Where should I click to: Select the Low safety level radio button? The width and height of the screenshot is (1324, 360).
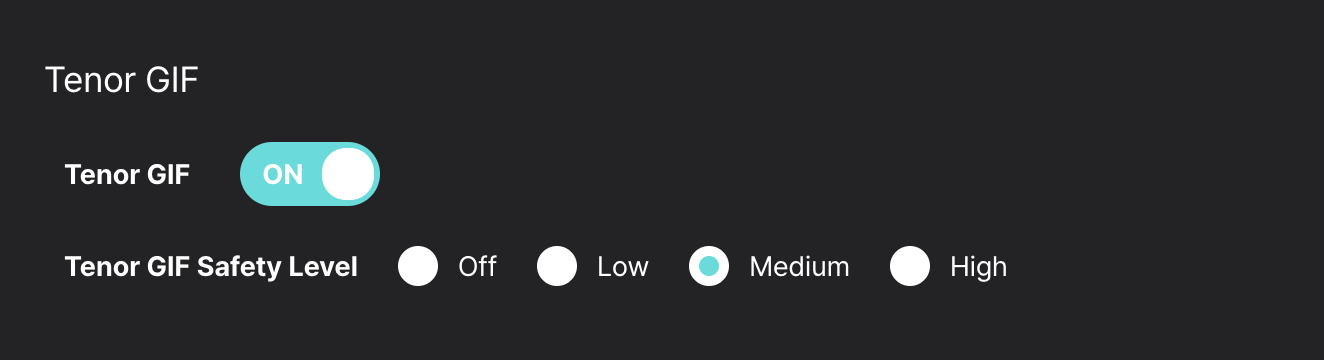click(557, 266)
